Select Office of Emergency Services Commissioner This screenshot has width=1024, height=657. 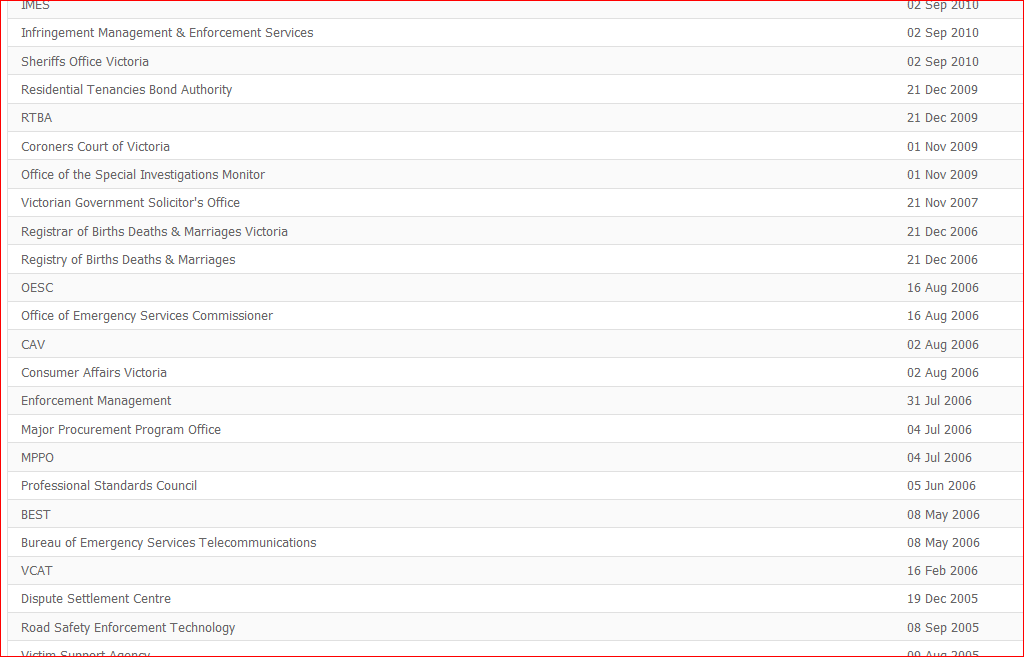pos(147,316)
